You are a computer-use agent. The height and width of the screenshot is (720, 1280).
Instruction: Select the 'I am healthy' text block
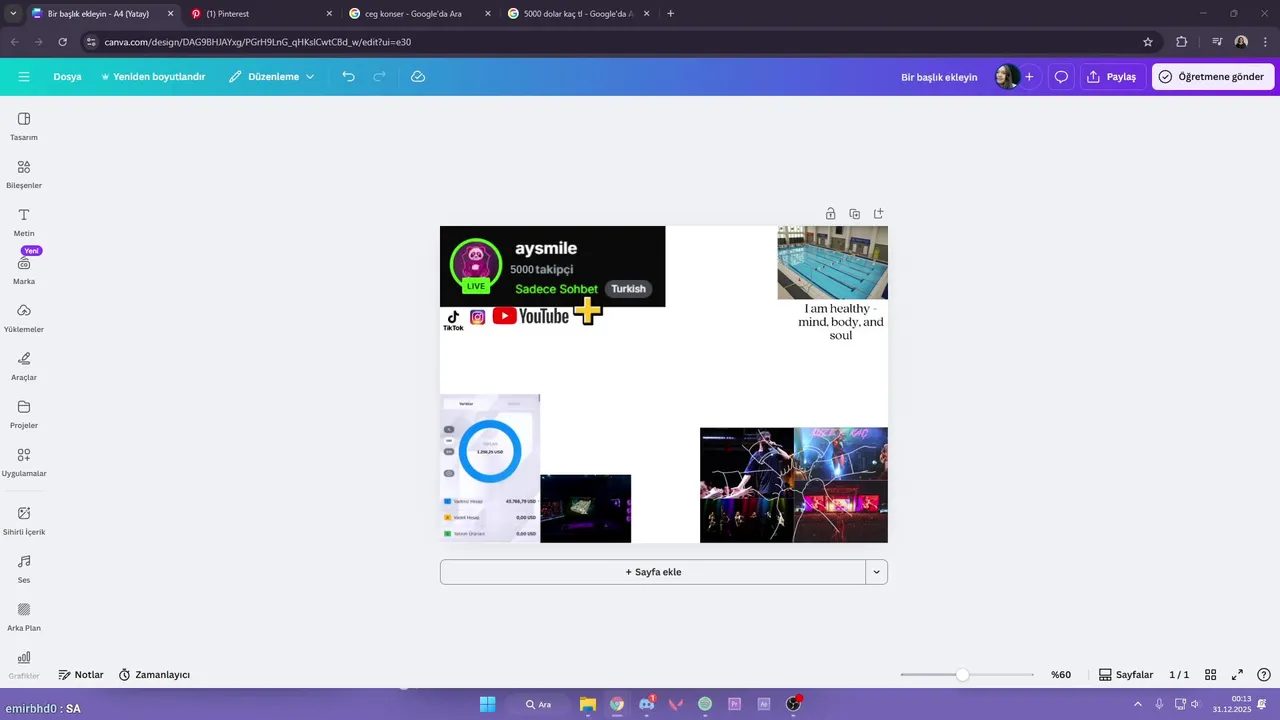coord(841,322)
